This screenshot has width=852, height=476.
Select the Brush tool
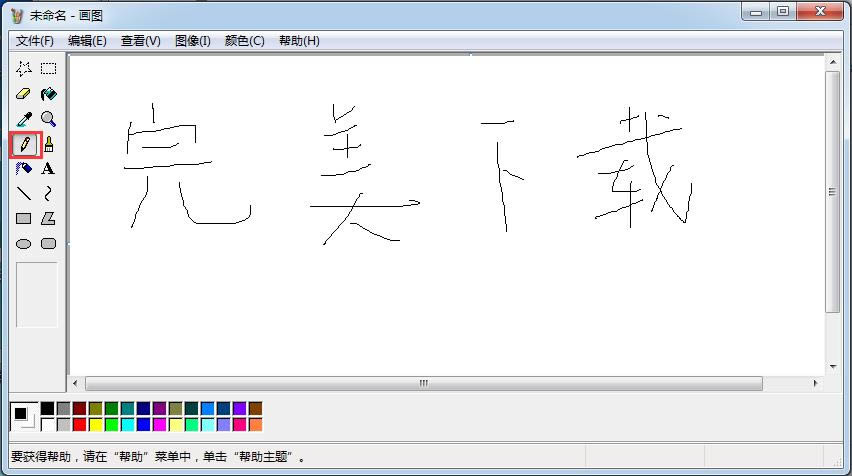tap(48, 145)
